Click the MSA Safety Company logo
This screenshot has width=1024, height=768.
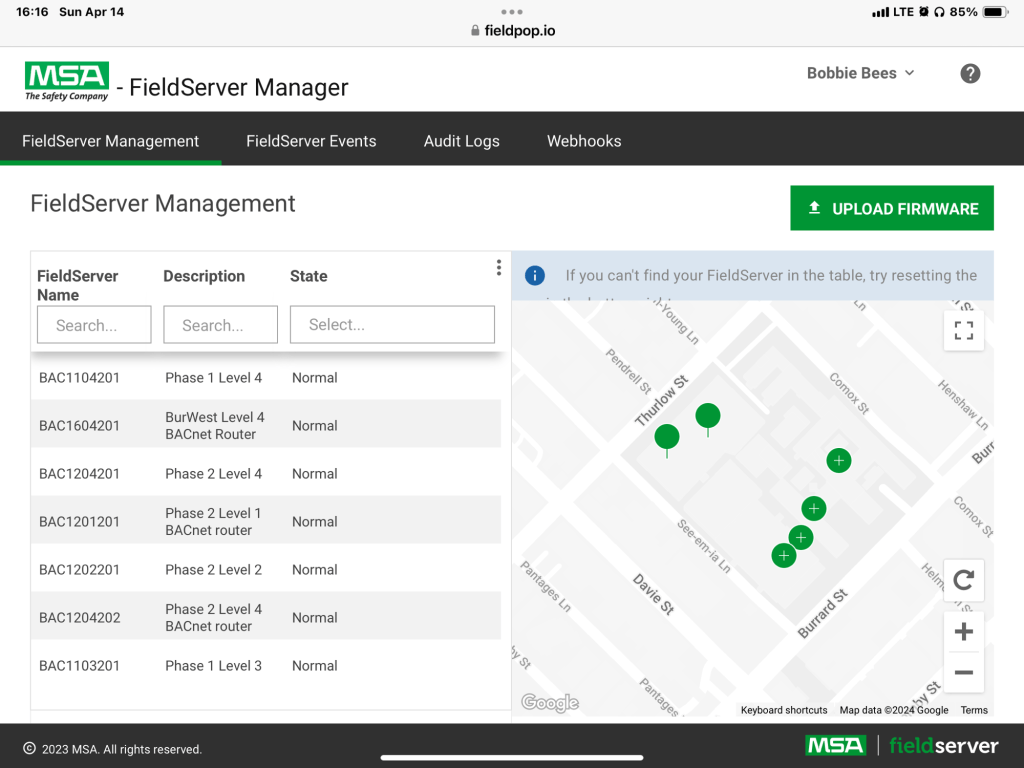[67, 81]
